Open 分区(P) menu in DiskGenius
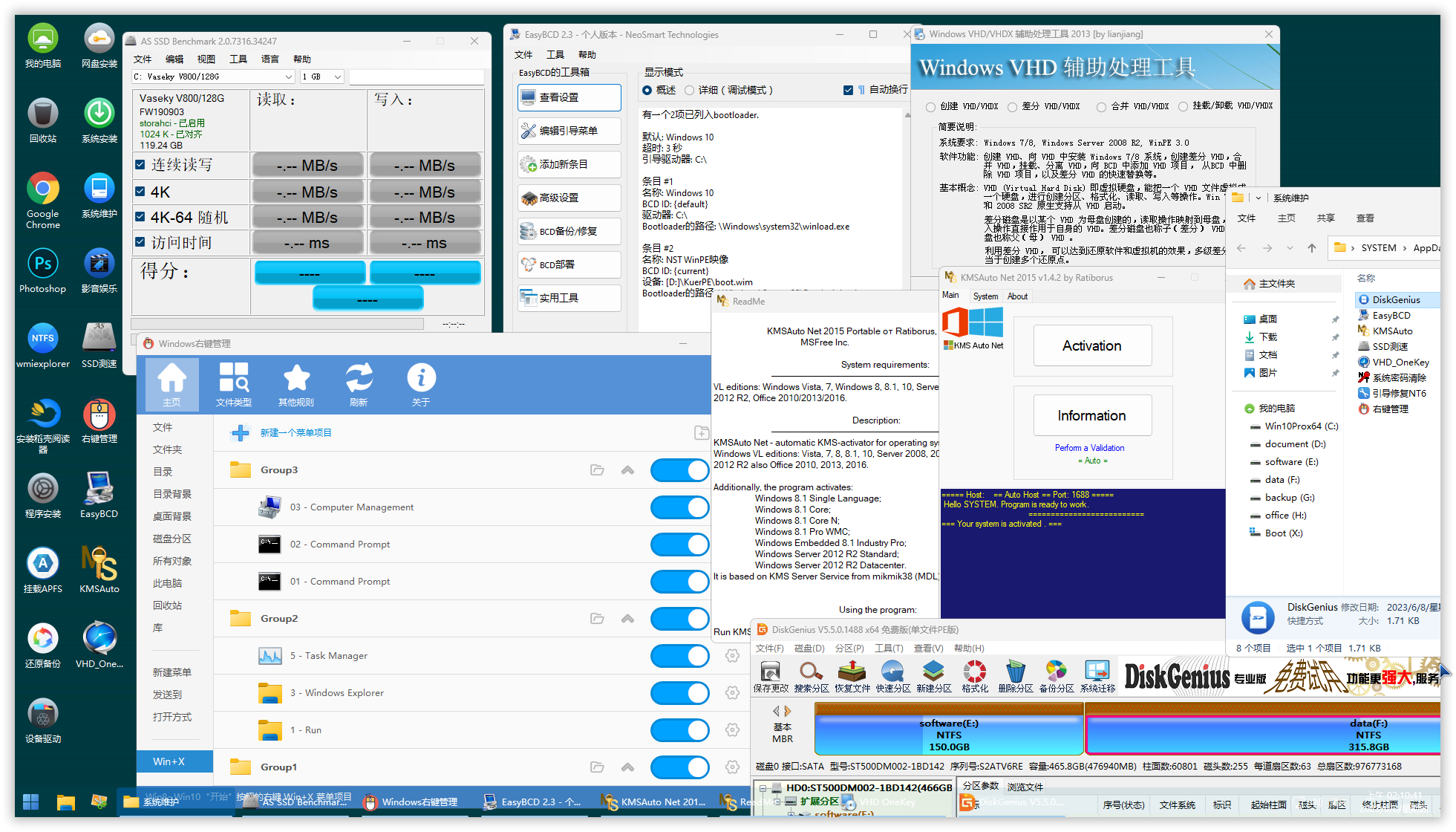The height and width of the screenshot is (832, 1456). 849,649
